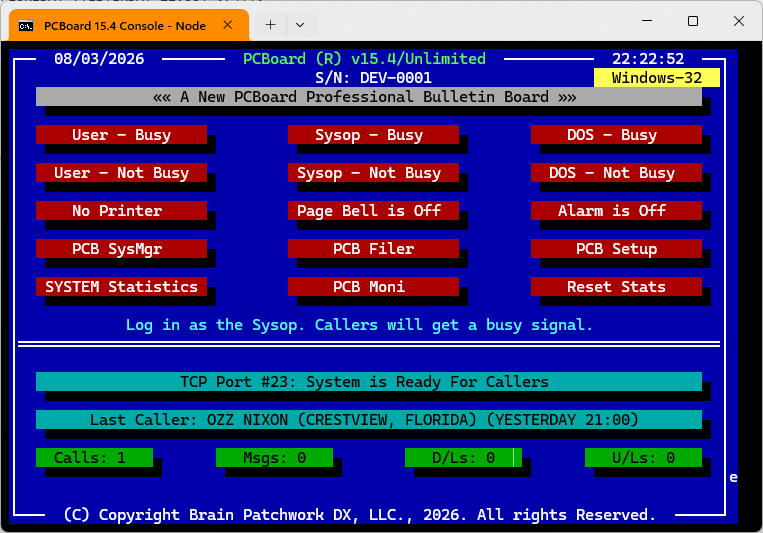Click the Copyright Brain Patchwork DX line
The height and width of the screenshot is (533, 763).
tap(360, 515)
